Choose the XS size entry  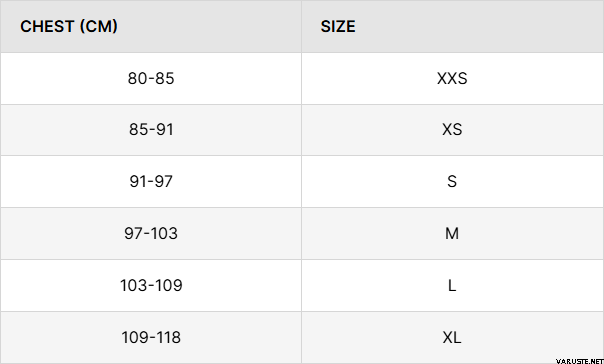coord(452,130)
